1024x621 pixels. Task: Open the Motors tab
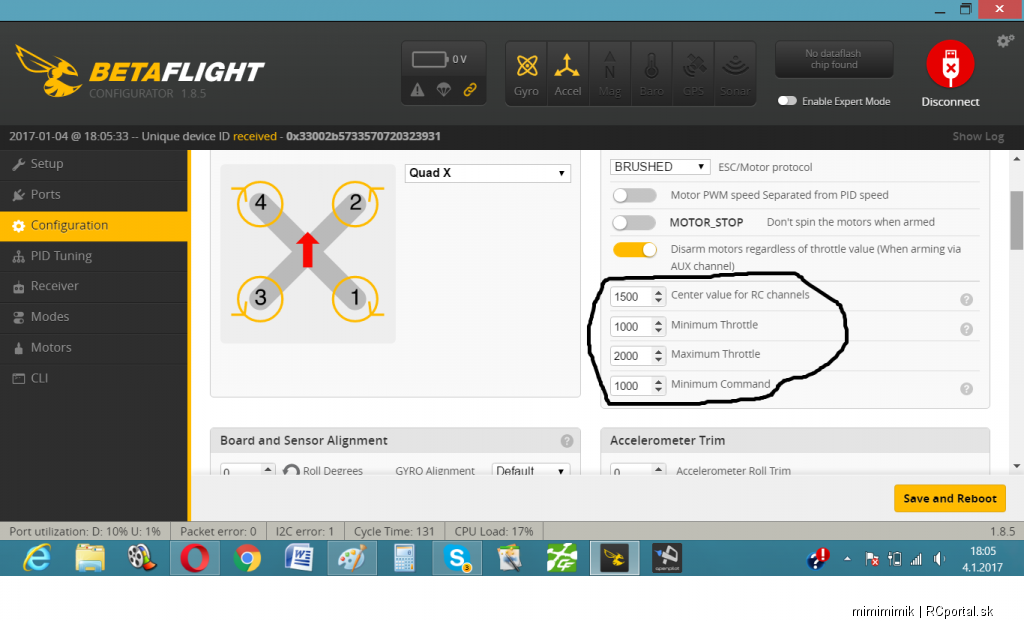click(x=94, y=347)
